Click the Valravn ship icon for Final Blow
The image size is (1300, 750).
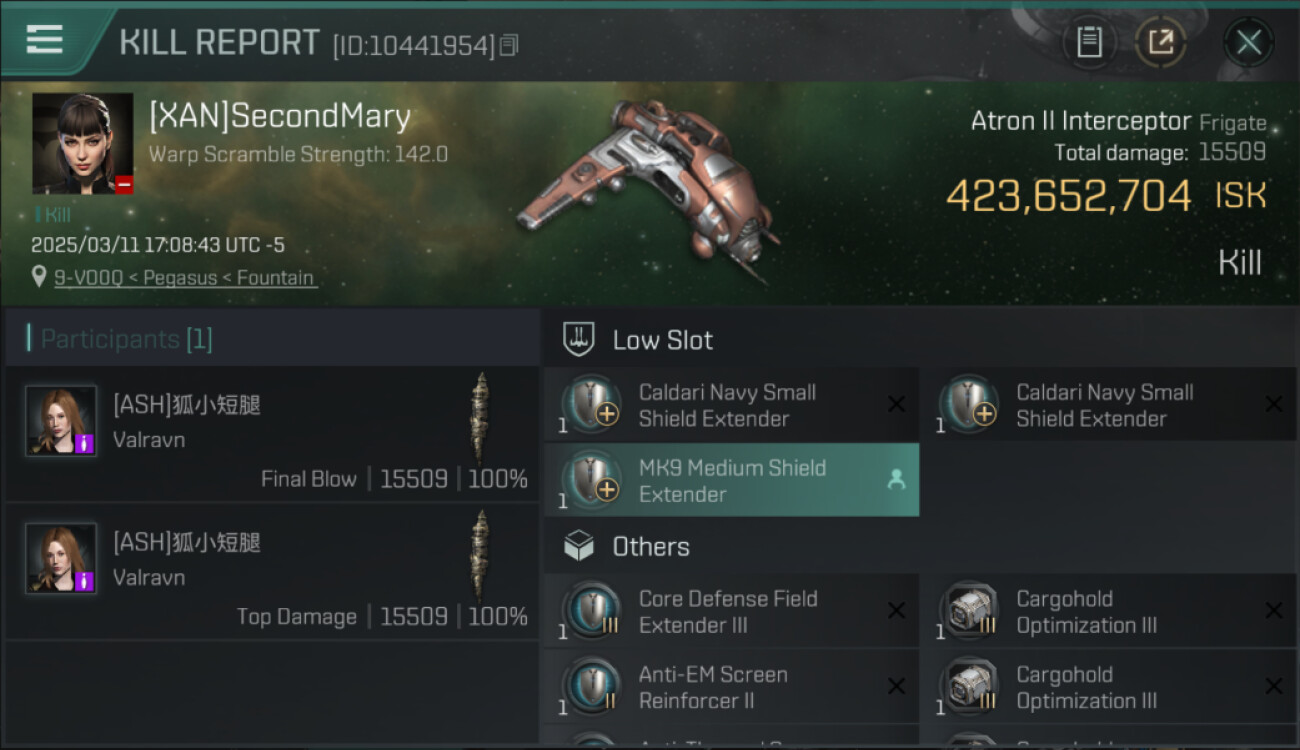[x=481, y=418]
